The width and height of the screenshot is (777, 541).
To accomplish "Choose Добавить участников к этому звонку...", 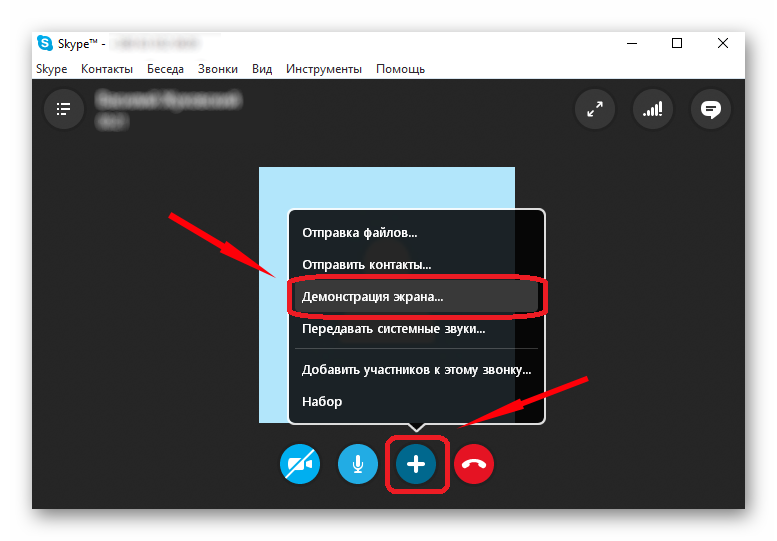I will 416,370.
